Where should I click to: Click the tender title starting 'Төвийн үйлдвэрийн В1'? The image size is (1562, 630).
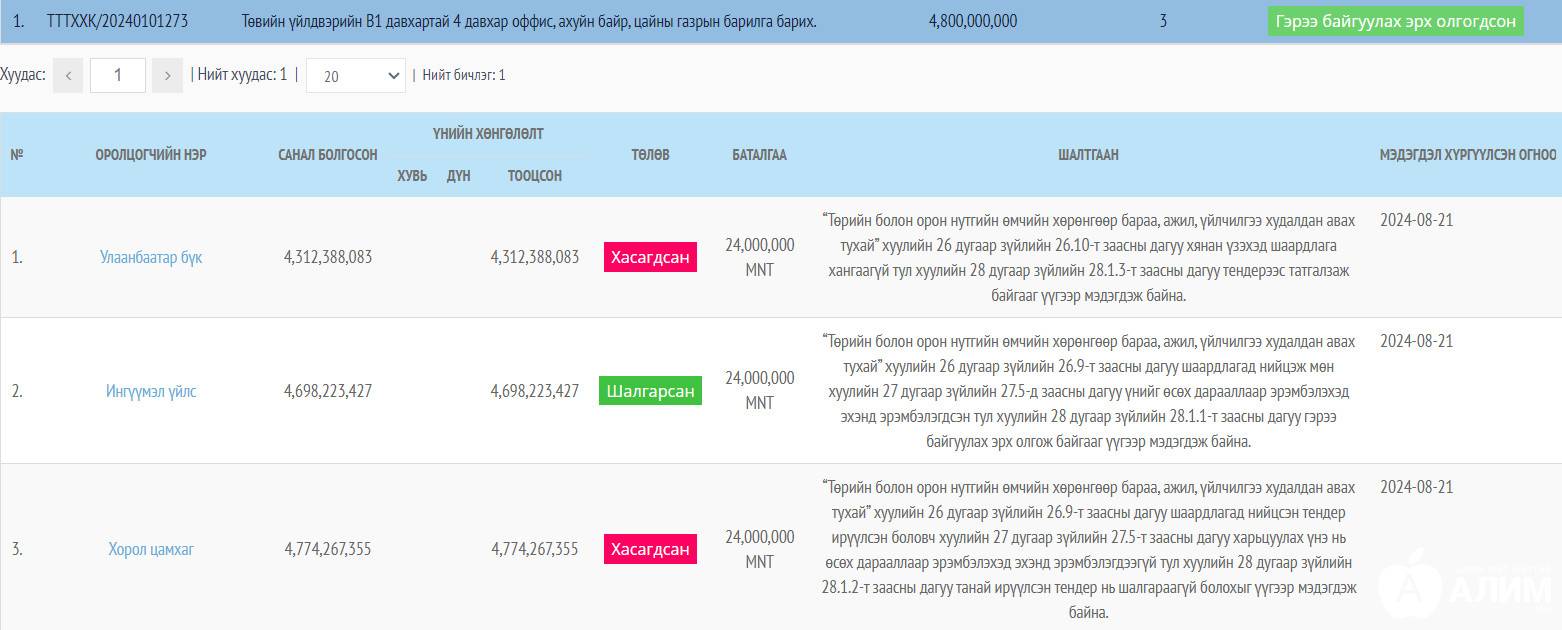click(x=529, y=21)
